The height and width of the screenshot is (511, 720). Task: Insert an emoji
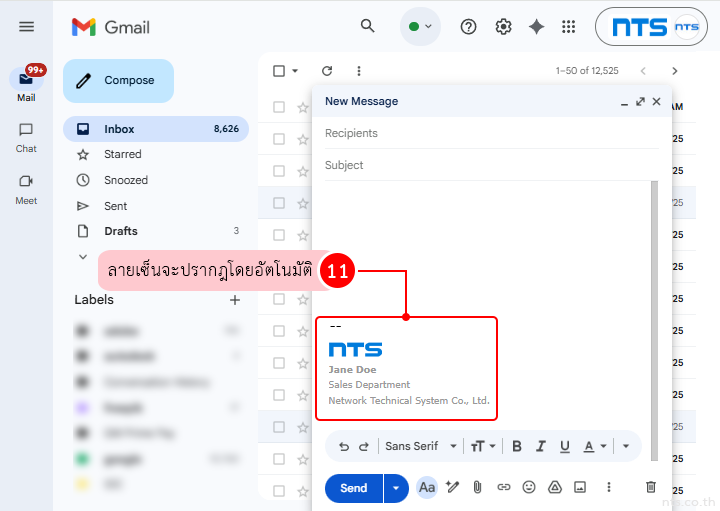tap(529, 487)
